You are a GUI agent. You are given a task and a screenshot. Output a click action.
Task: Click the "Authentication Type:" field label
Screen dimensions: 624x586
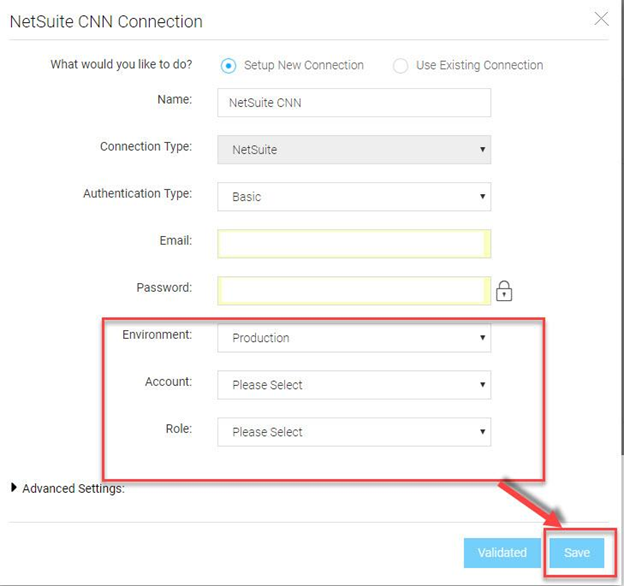(x=137, y=194)
